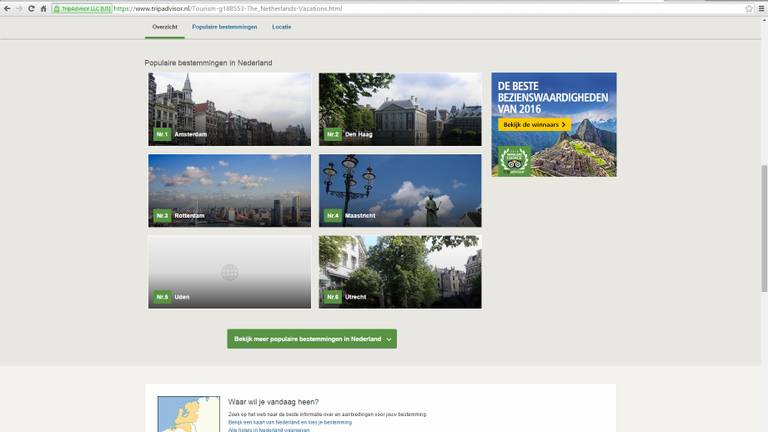Open the browser home page icon
The width and height of the screenshot is (768, 432).
click(43, 8)
